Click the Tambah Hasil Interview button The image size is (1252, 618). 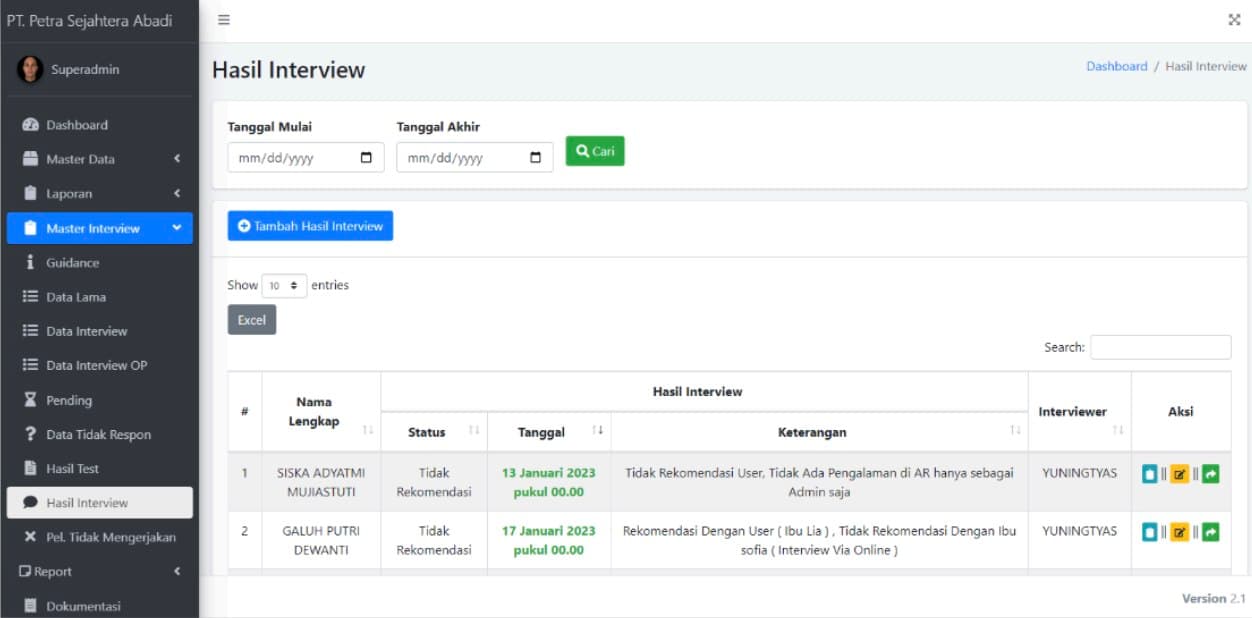tap(310, 226)
